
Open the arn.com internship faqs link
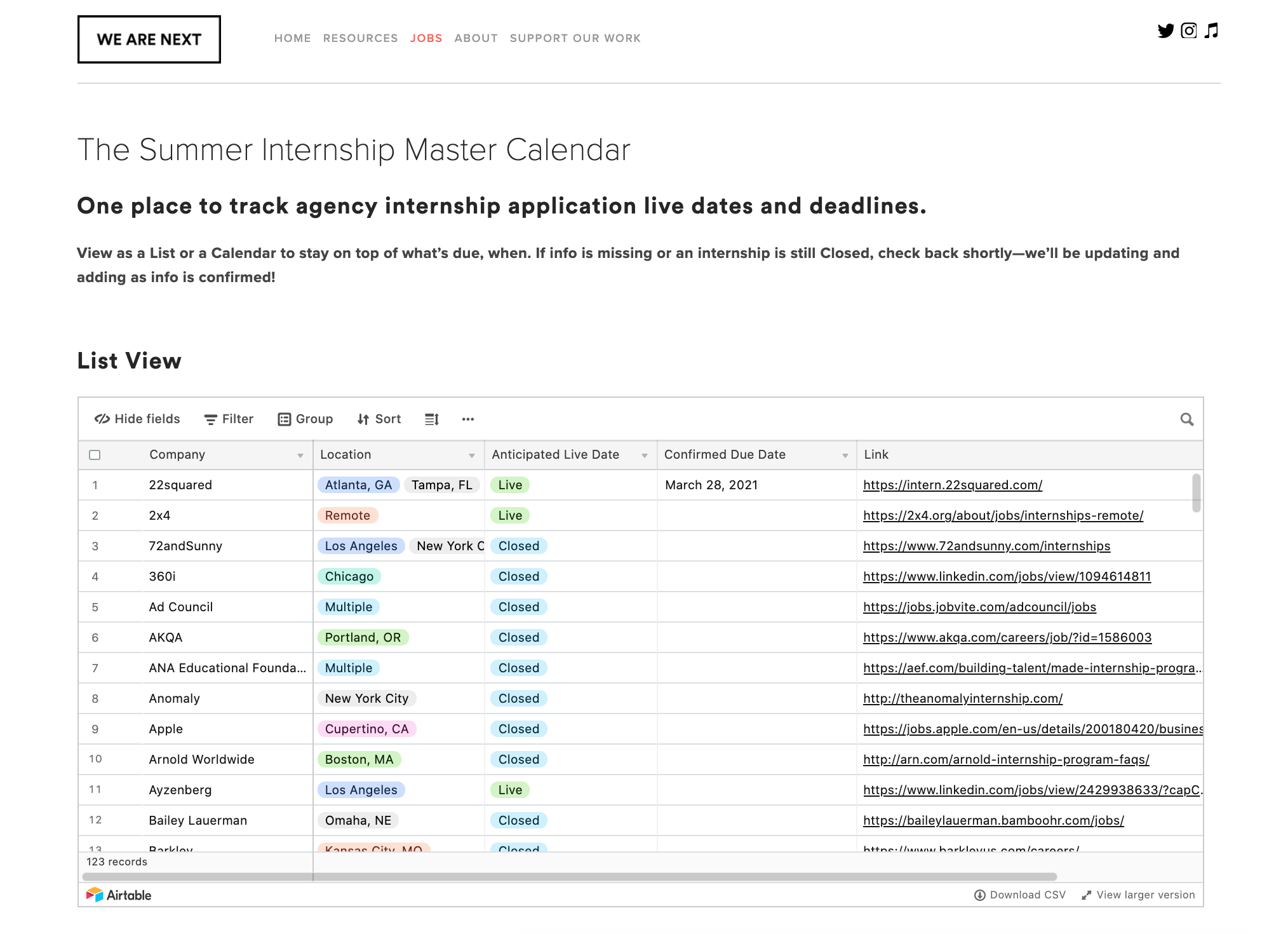[x=1007, y=759]
